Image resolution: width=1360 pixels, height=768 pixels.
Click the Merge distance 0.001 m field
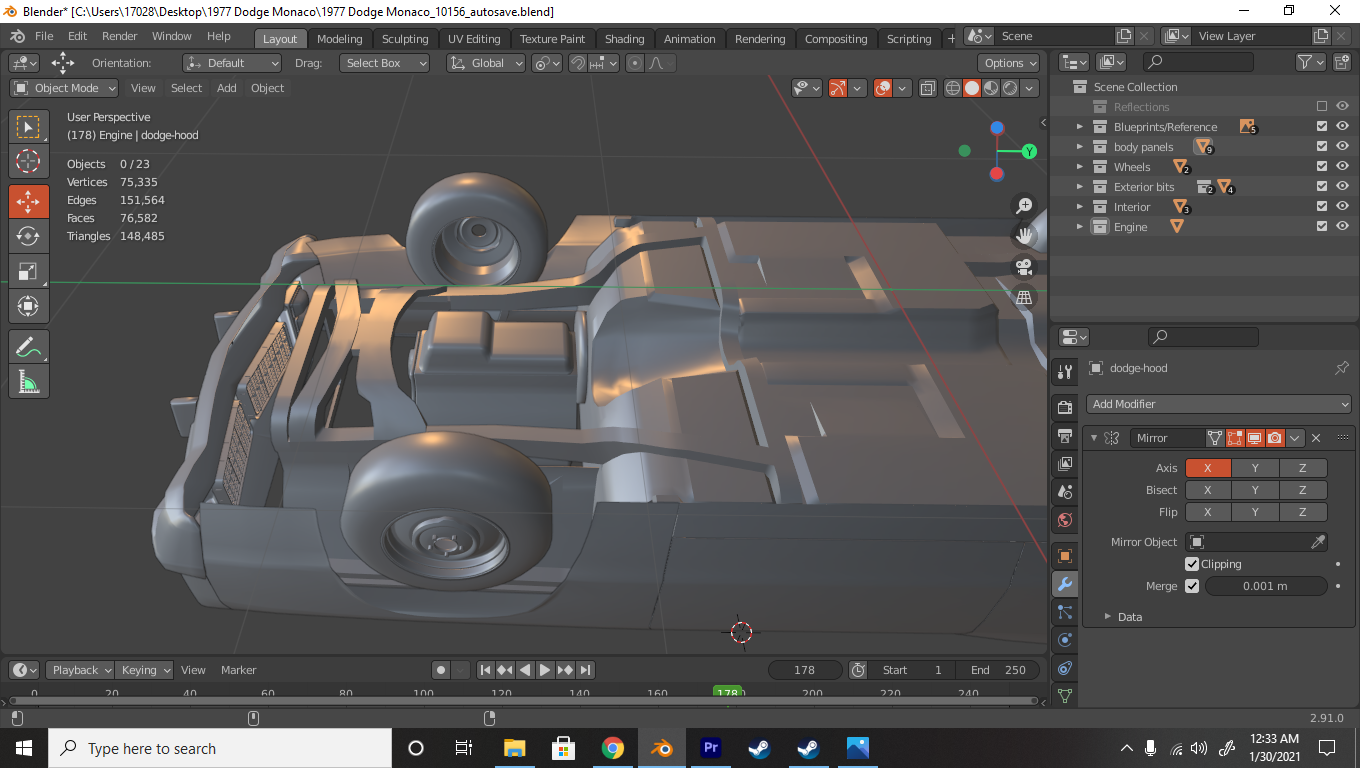(x=1265, y=586)
